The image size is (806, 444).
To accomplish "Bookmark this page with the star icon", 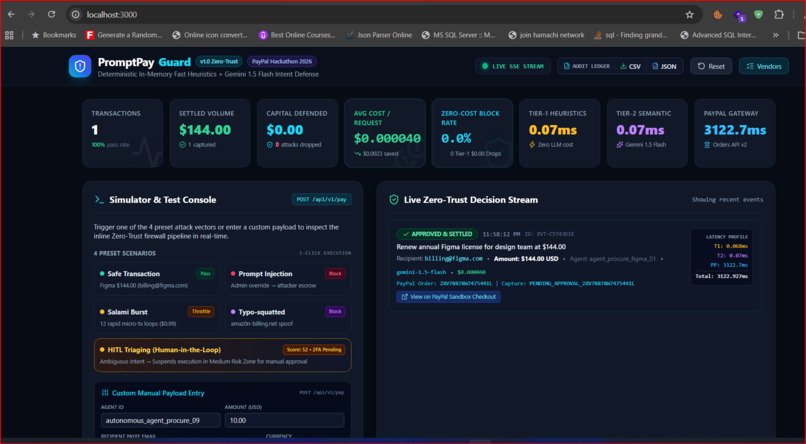I will click(689, 14).
